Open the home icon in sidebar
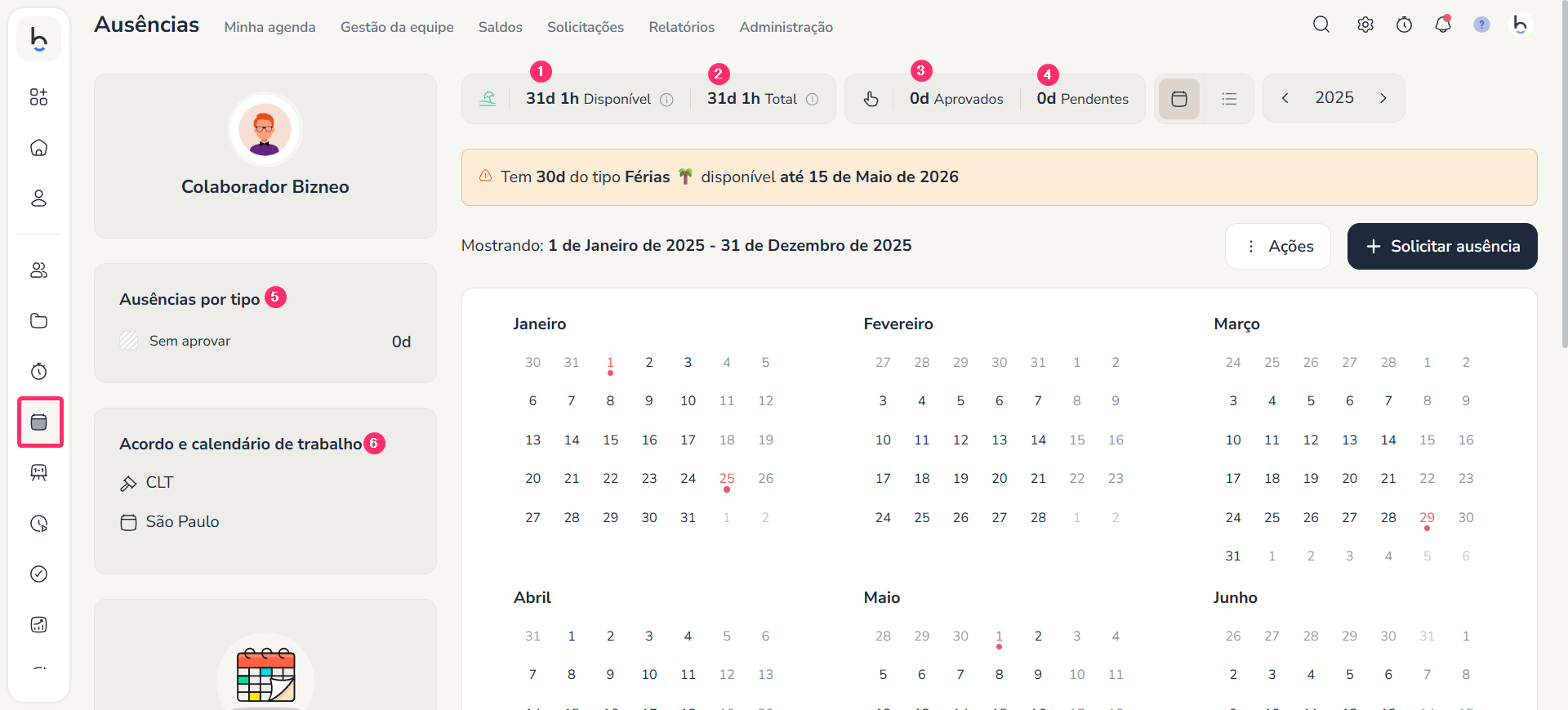This screenshot has height=710, width=1568. 38,148
